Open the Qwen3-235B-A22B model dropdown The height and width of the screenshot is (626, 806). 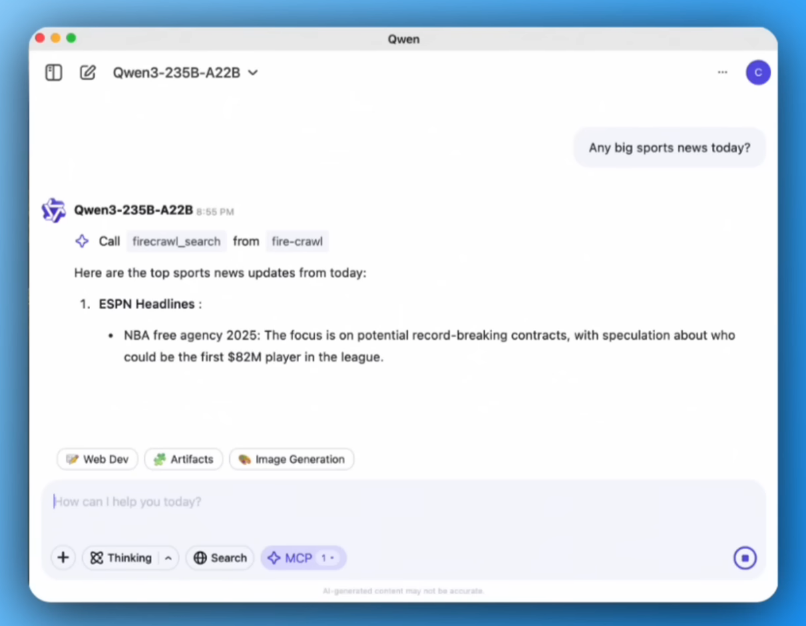pyautogui.click(x=185, y=73)
